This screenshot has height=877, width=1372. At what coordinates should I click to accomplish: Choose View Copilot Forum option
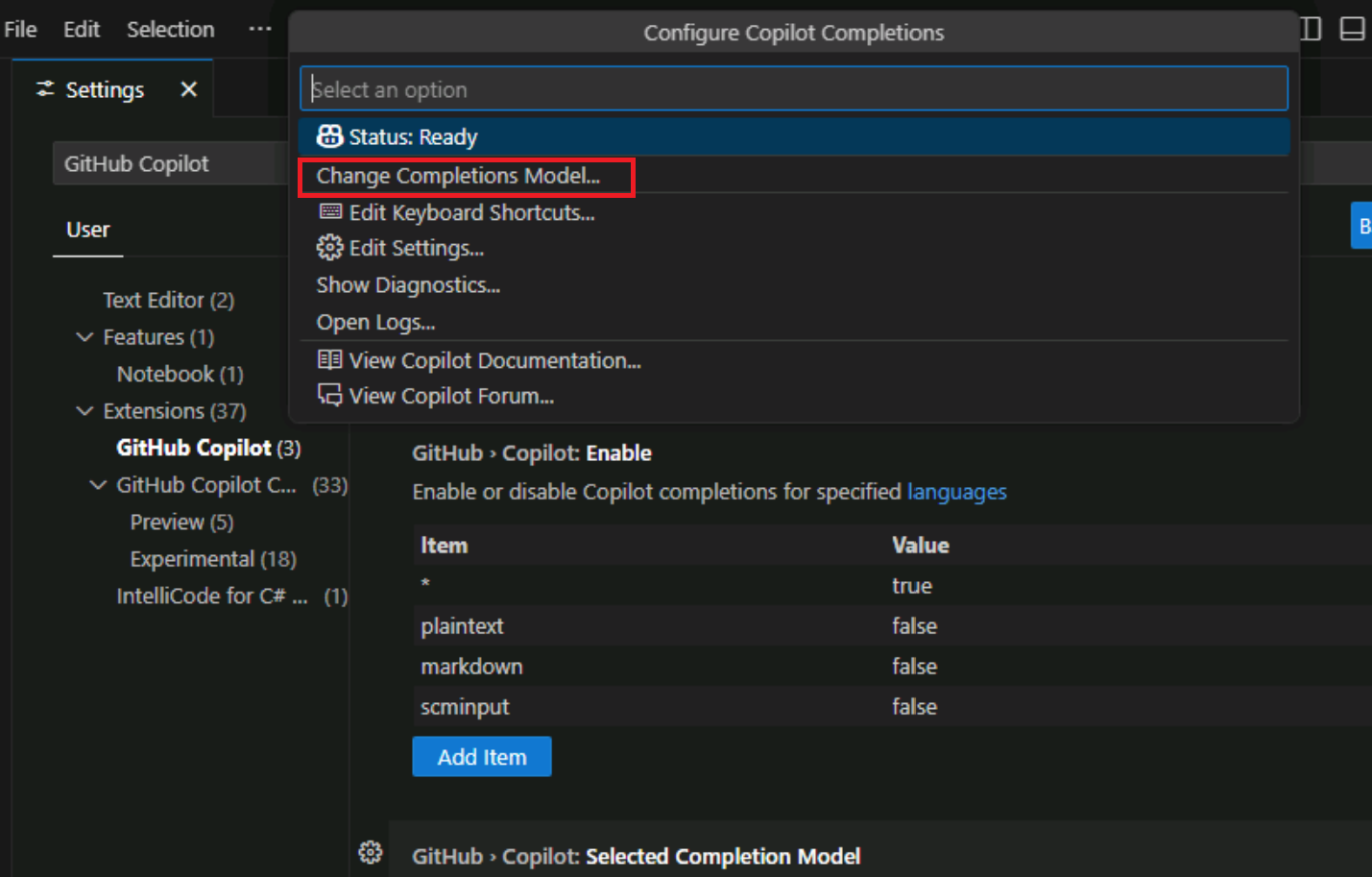(x=794, y=396)
